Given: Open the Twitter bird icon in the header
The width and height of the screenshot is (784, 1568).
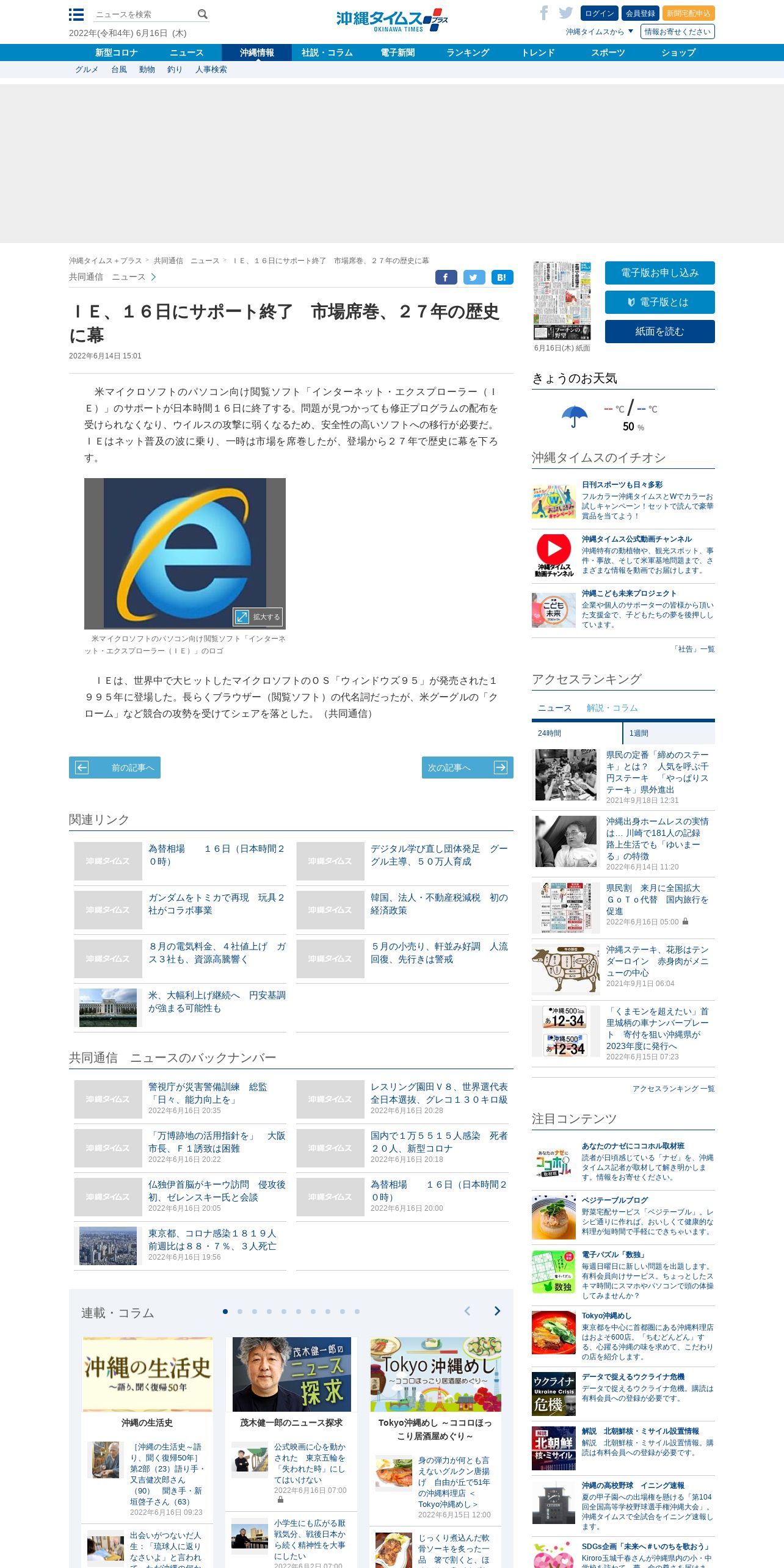Looking at the screenshot, I should [566, 13].
